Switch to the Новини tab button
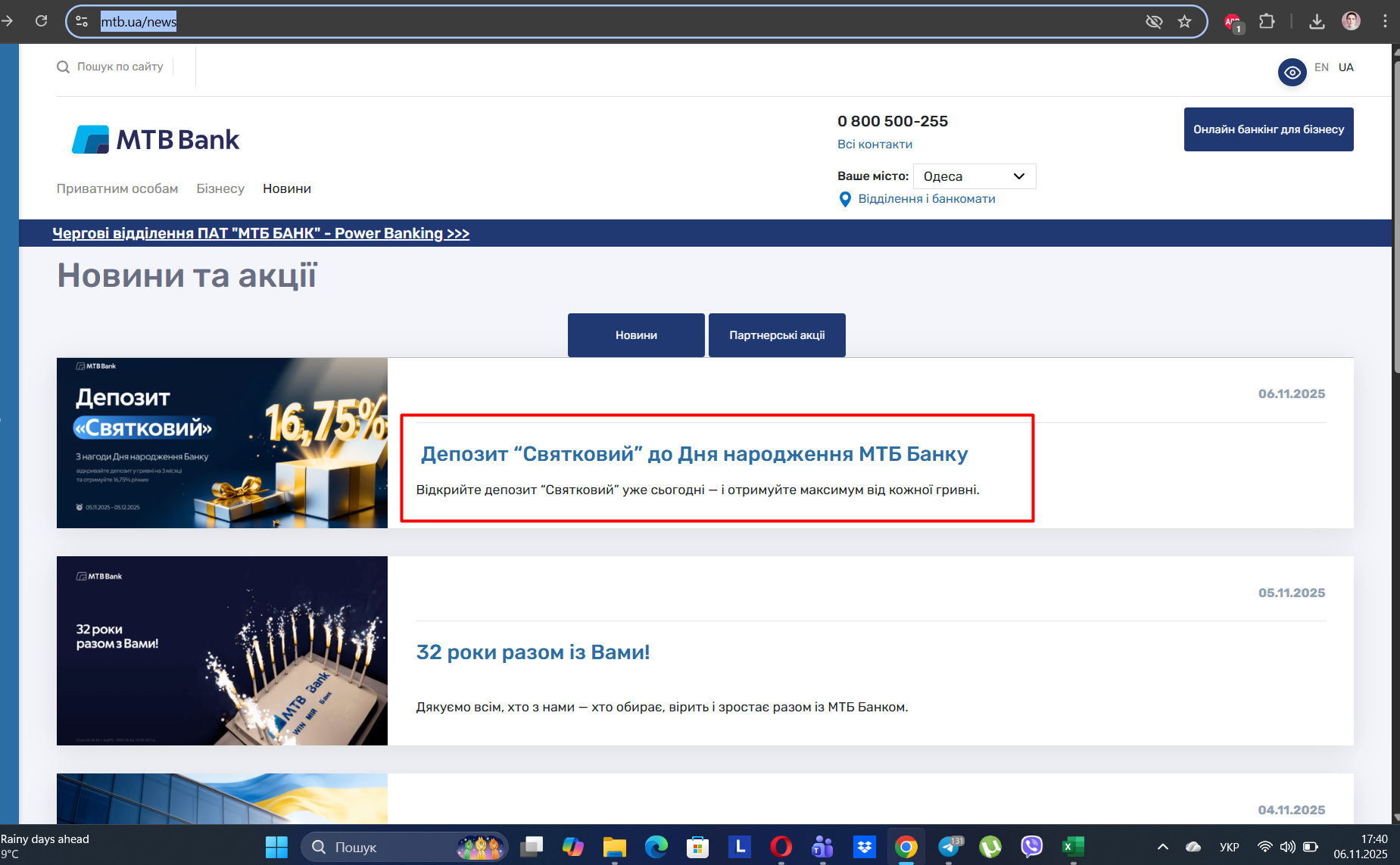The height and width of the screenshot is (865, 1400). tap(636, 335)
